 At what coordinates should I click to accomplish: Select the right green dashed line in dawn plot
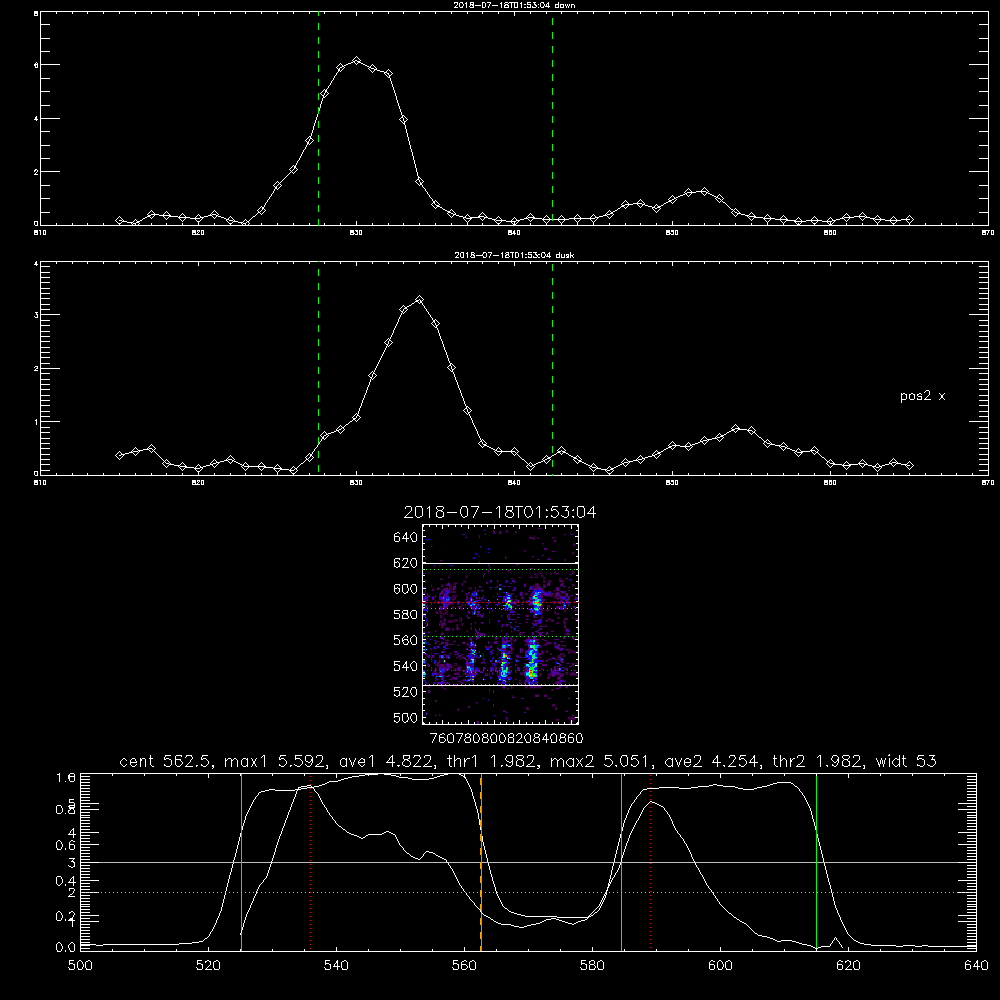click(x=552, y=121)
